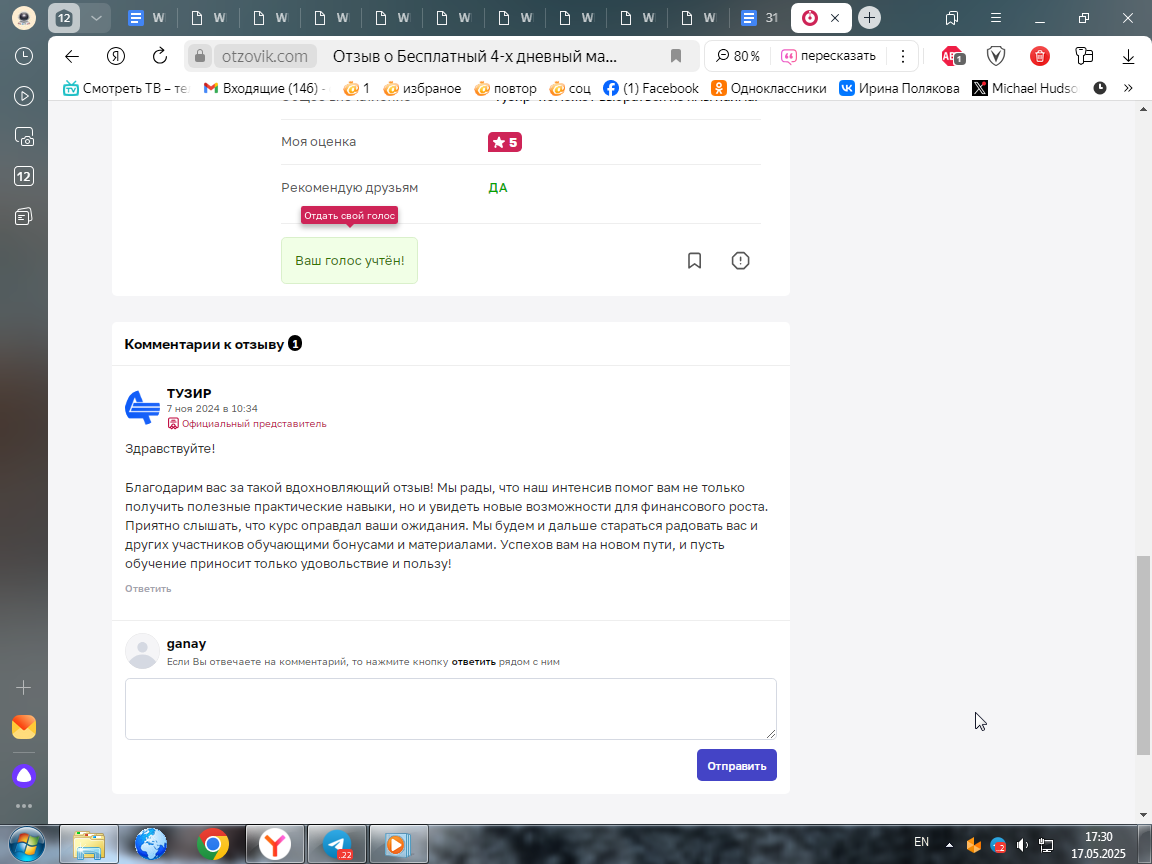This screenshot has width=1152, height=864.
Task: Open sidebar three-dots more options
Action: (24, 806)
